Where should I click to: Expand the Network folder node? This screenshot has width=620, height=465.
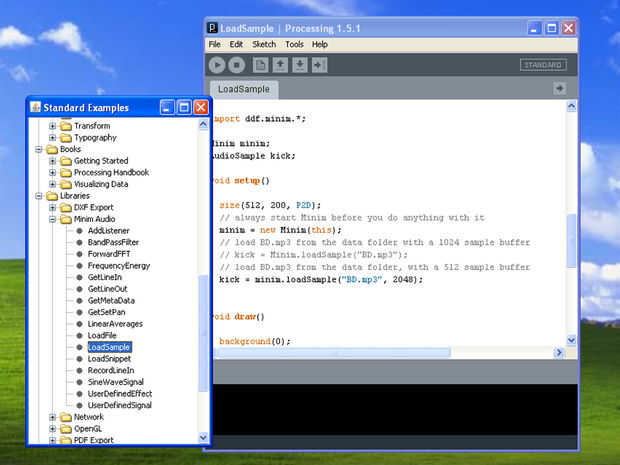(x=52, y=417)
